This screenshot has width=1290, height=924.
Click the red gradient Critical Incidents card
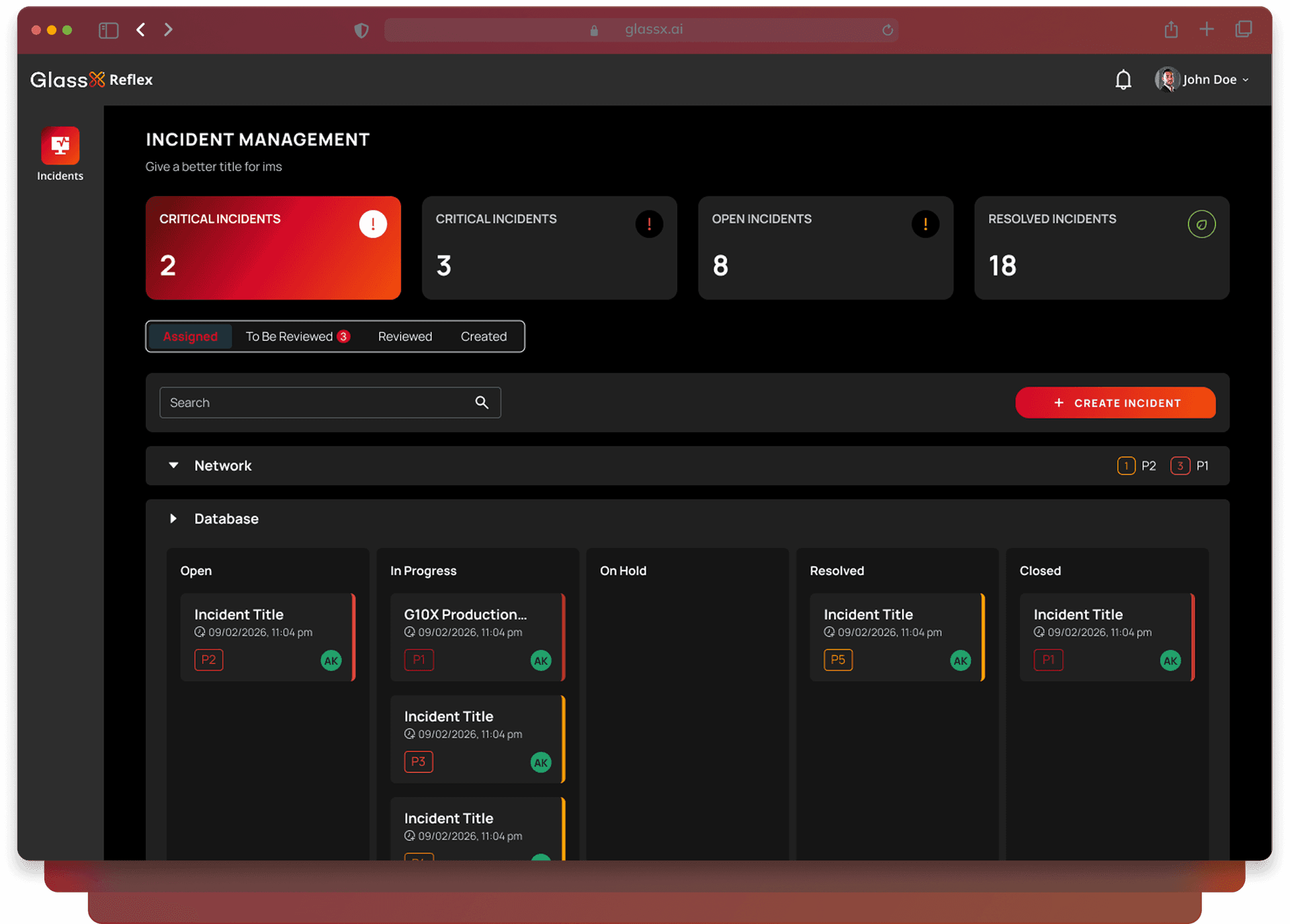point(273,247)
